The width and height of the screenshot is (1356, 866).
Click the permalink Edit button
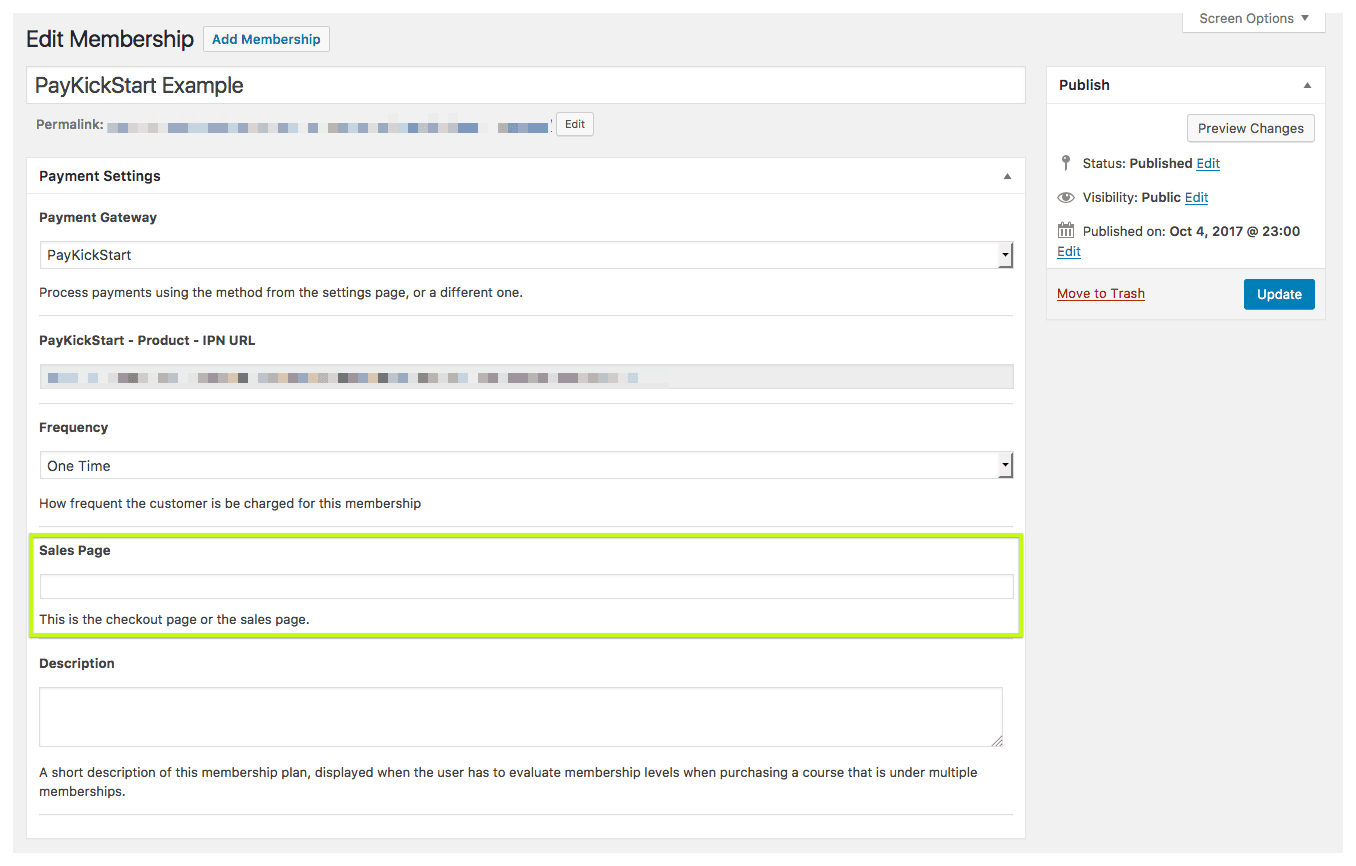tap(575, 125)
